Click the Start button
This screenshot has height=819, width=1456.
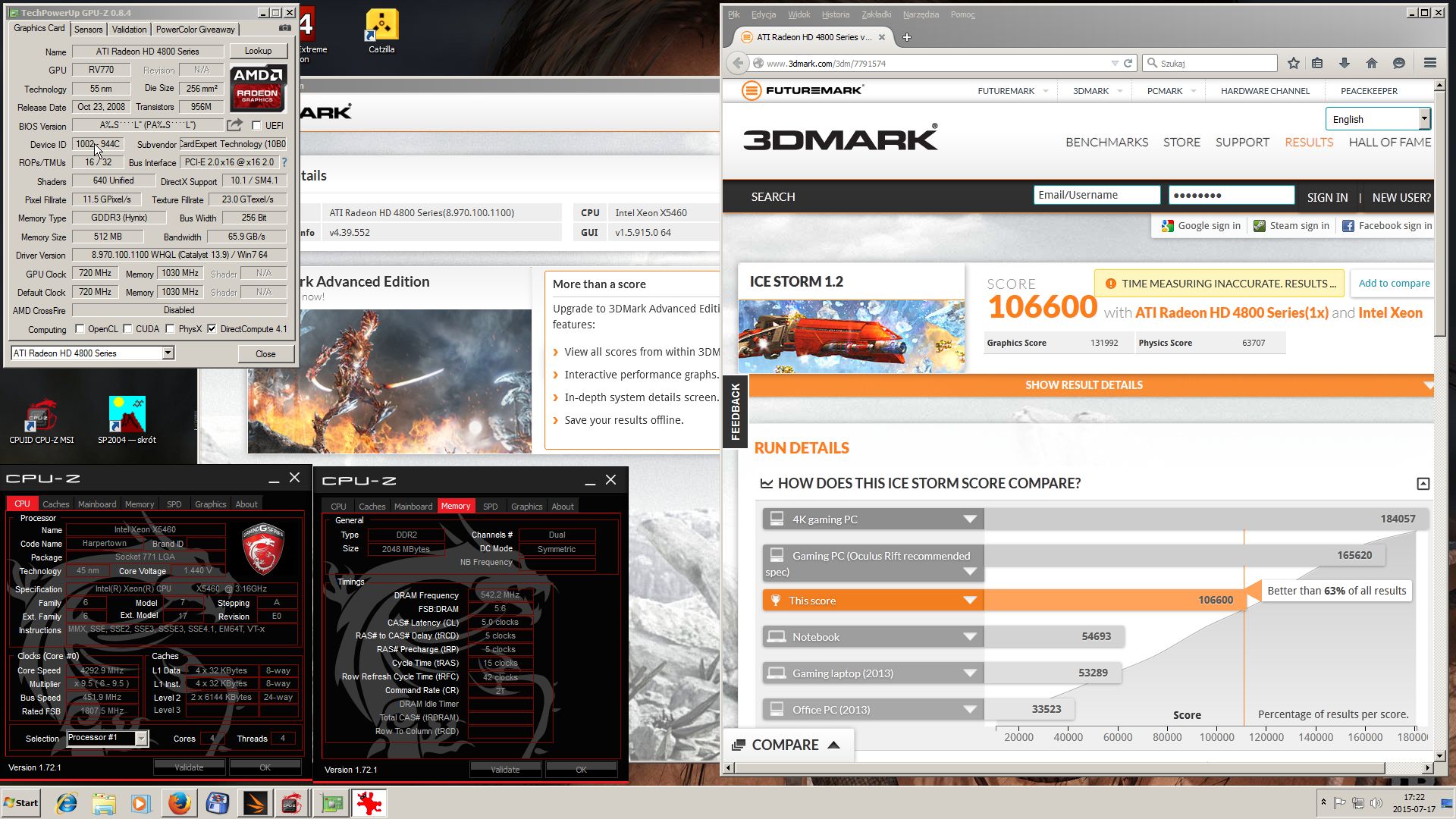tap(20, 803)
